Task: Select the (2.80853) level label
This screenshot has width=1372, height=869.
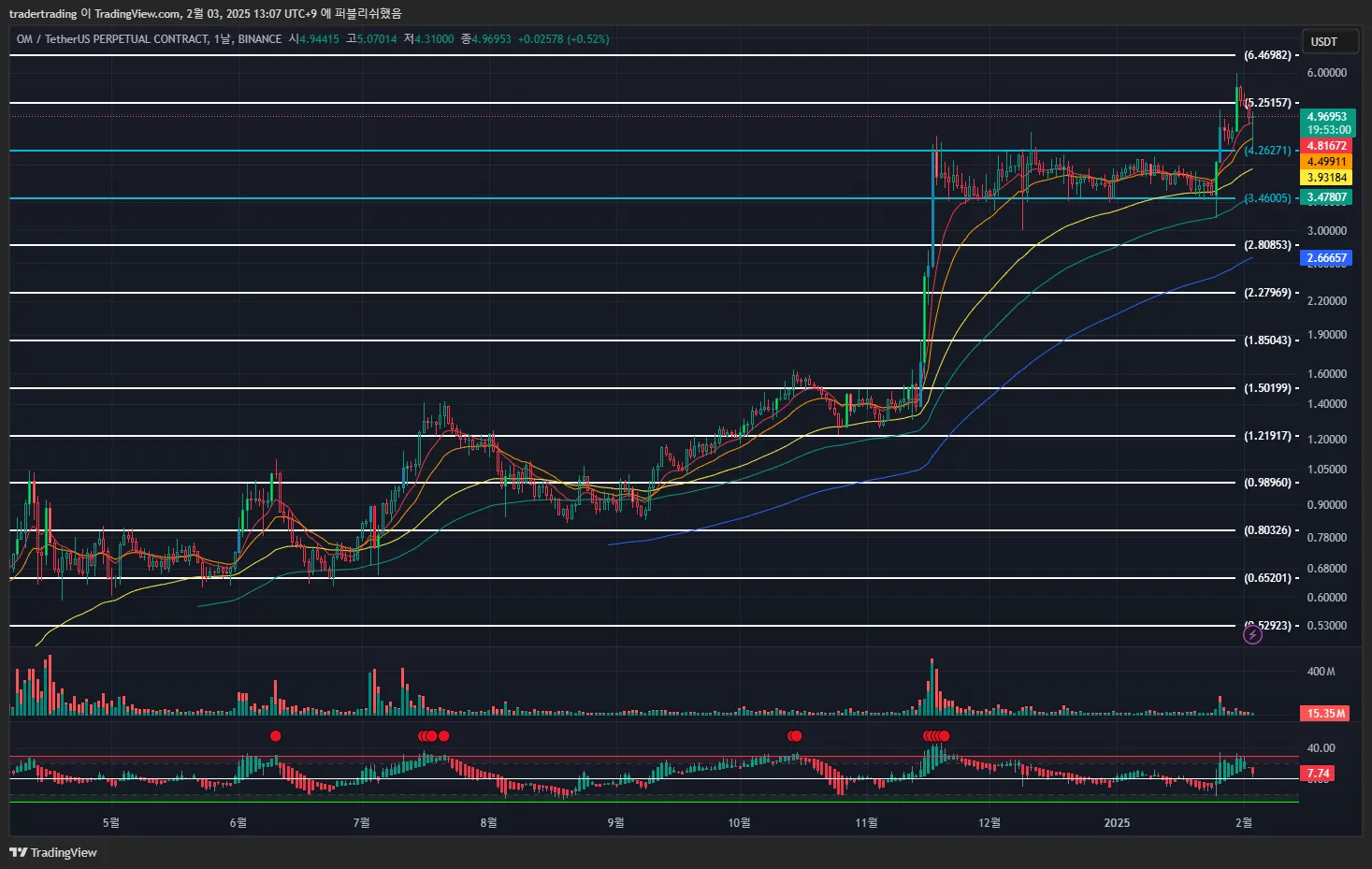Action: (x=1267, y=245)
